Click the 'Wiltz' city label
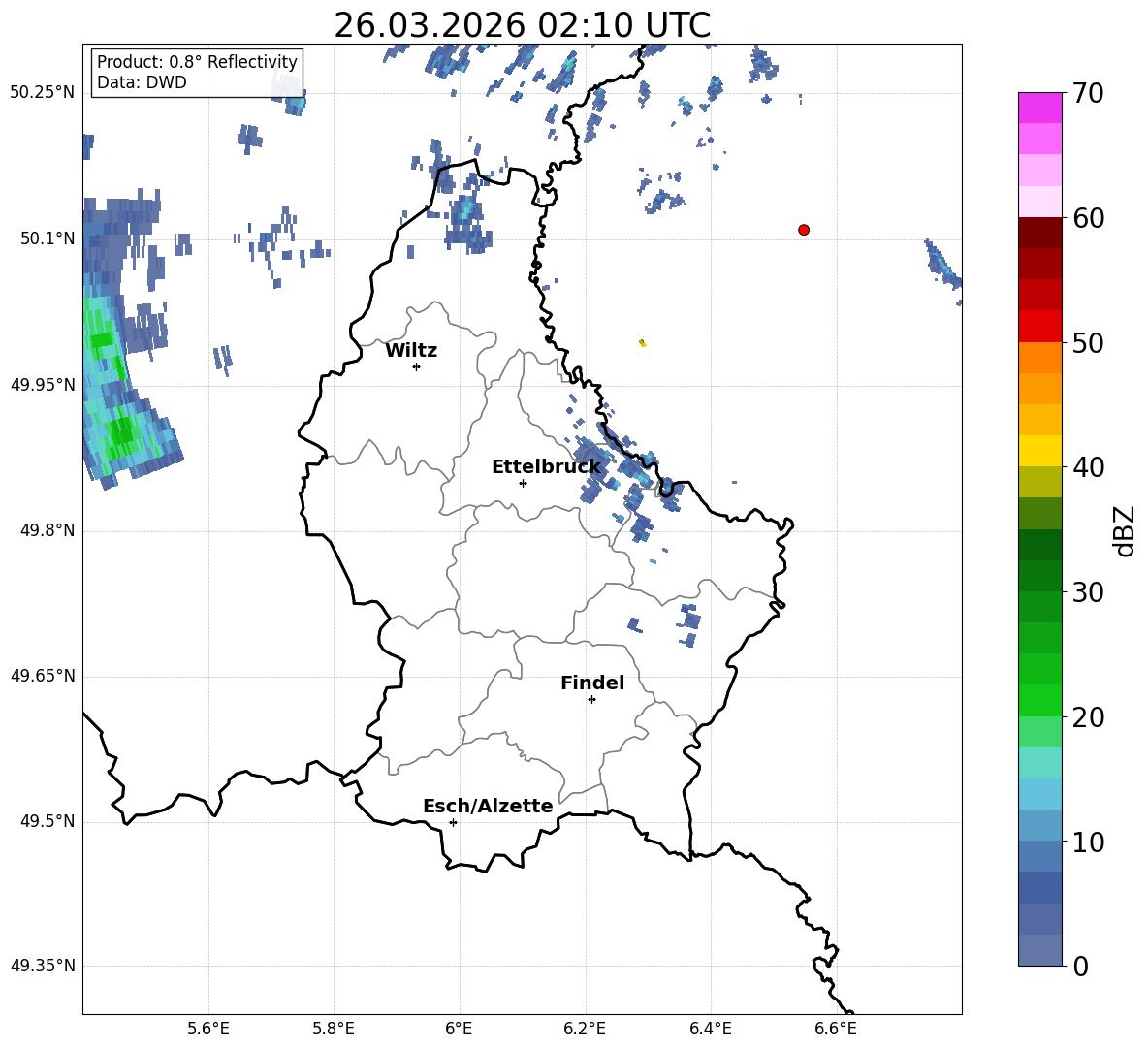Screen dimensions: 1148x1048 411,351
